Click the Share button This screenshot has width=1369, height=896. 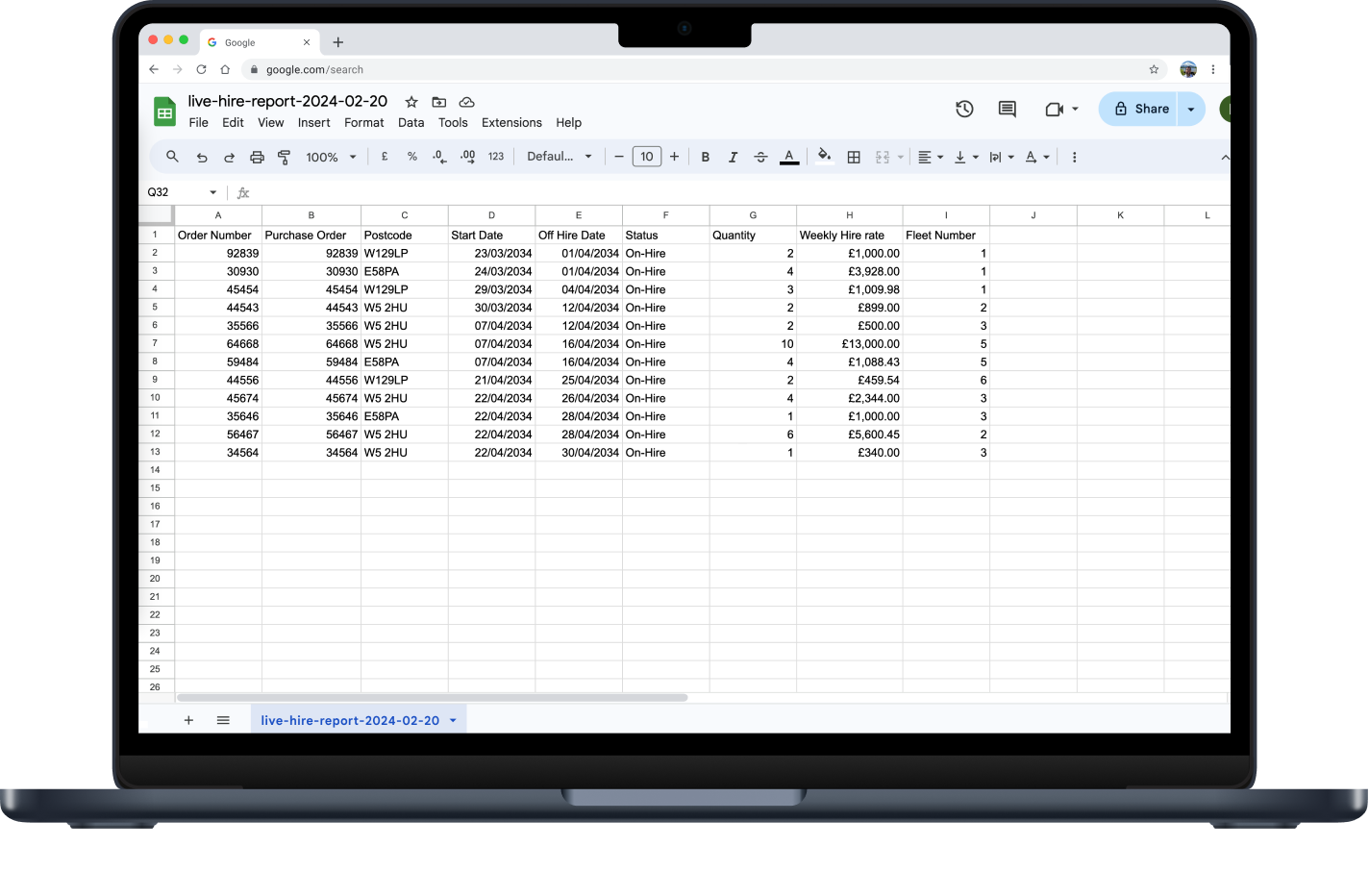point(1140,109)
